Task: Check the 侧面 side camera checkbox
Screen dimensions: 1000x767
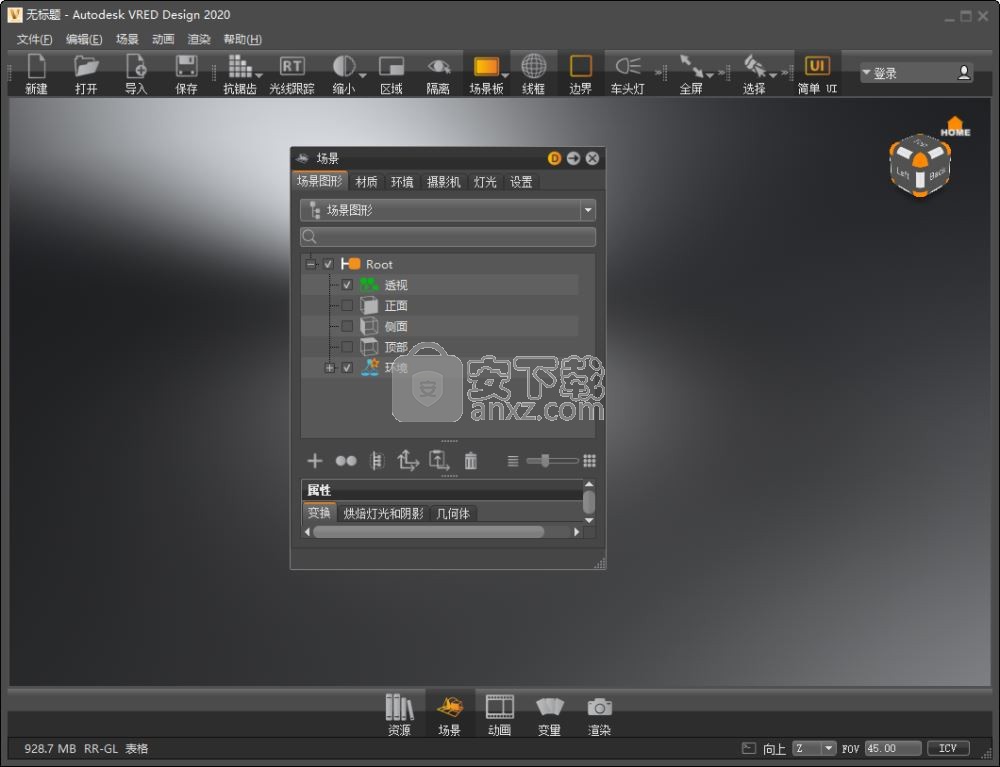Action: [x=347, y=326]
